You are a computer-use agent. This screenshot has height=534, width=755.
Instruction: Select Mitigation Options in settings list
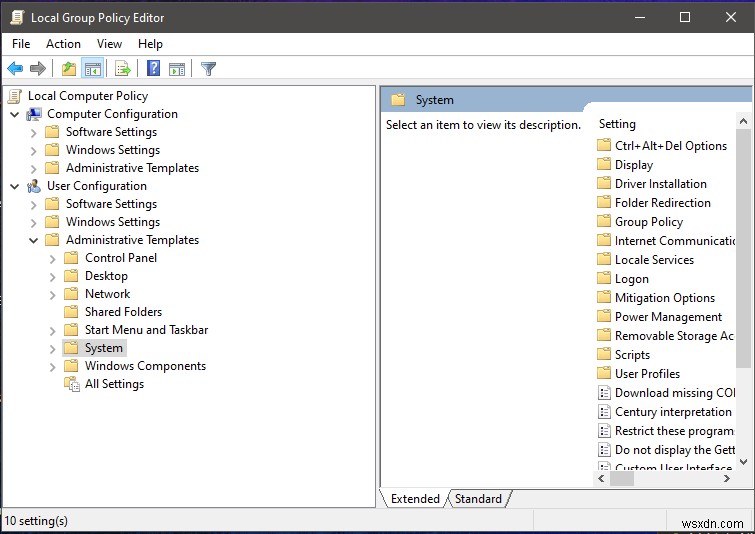(665, 298)
